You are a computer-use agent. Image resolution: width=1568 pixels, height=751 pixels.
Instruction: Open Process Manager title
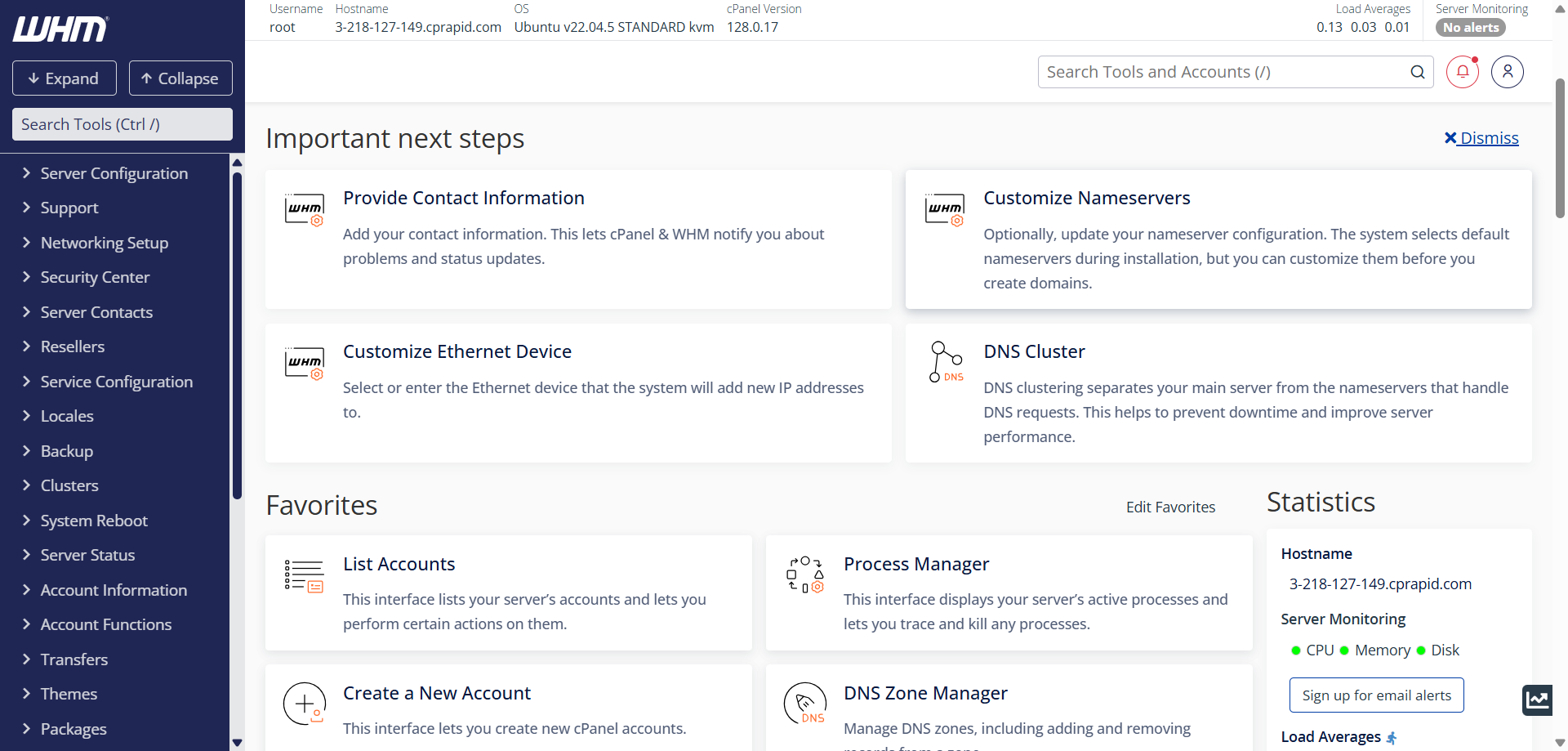pyautogui.click(x=916, y=564)
